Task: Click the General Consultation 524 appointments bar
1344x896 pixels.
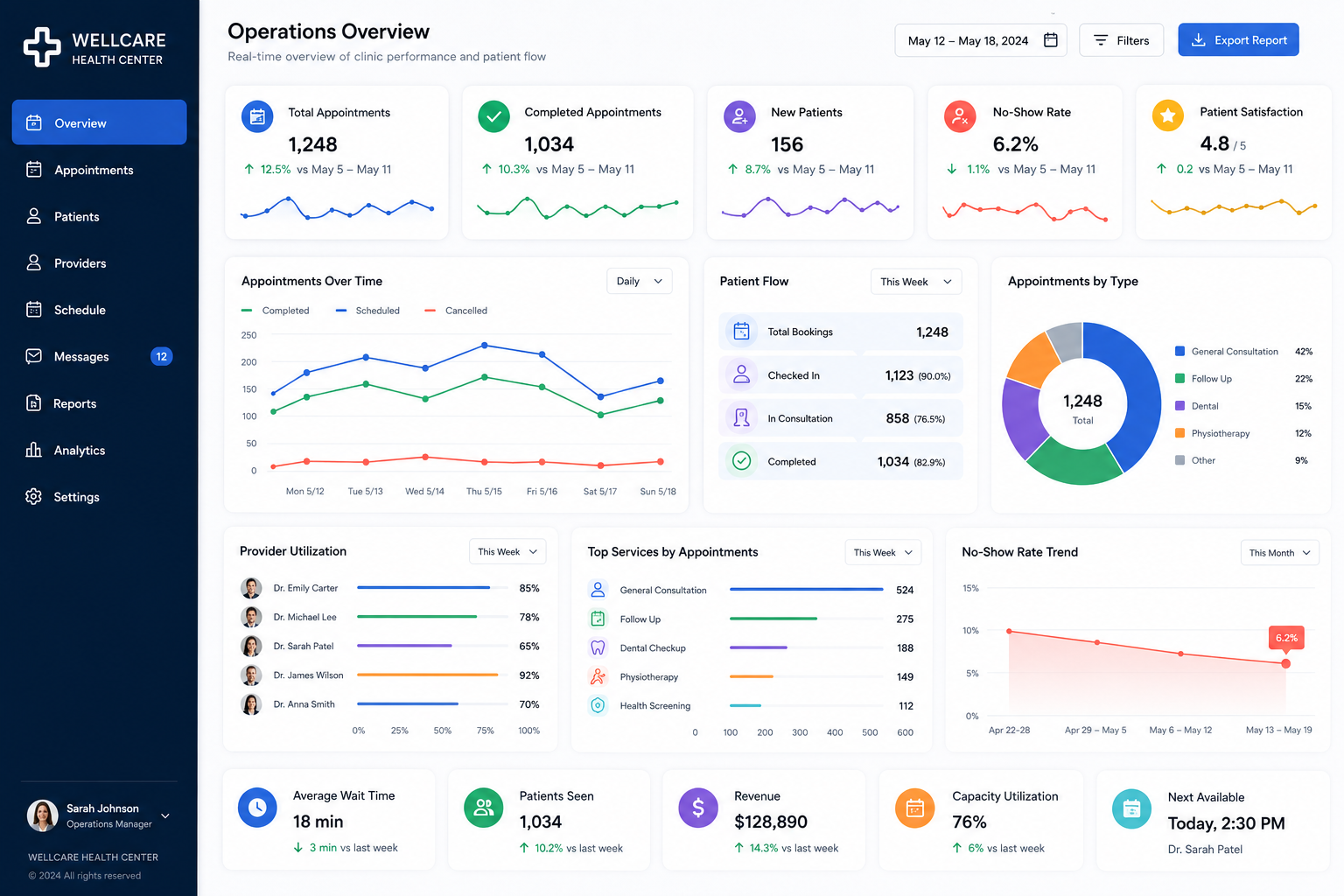Action: click(x=806, y=590)
